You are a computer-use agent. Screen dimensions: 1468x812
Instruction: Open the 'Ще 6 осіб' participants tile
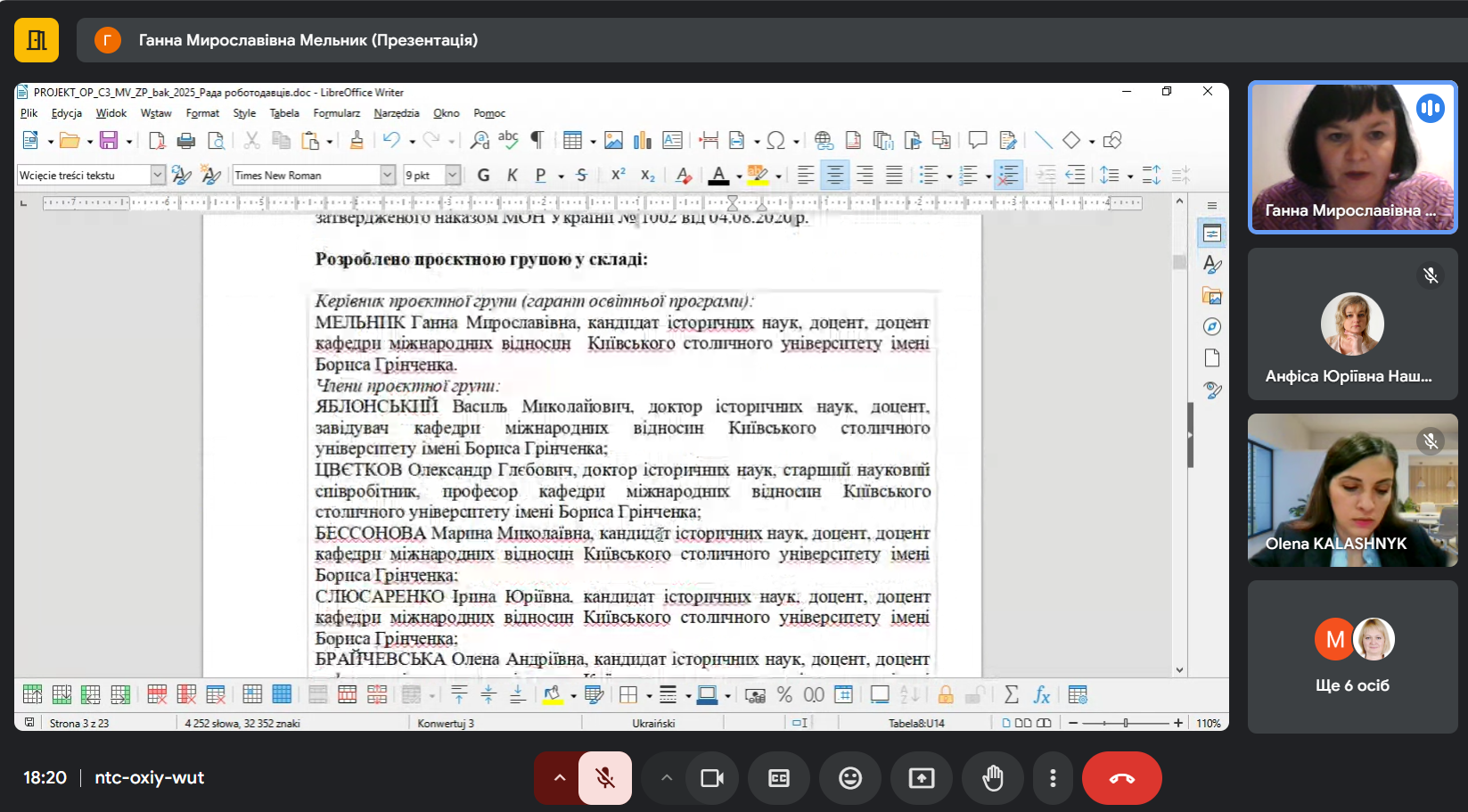pyautogui.click(x=1352, y=657)
